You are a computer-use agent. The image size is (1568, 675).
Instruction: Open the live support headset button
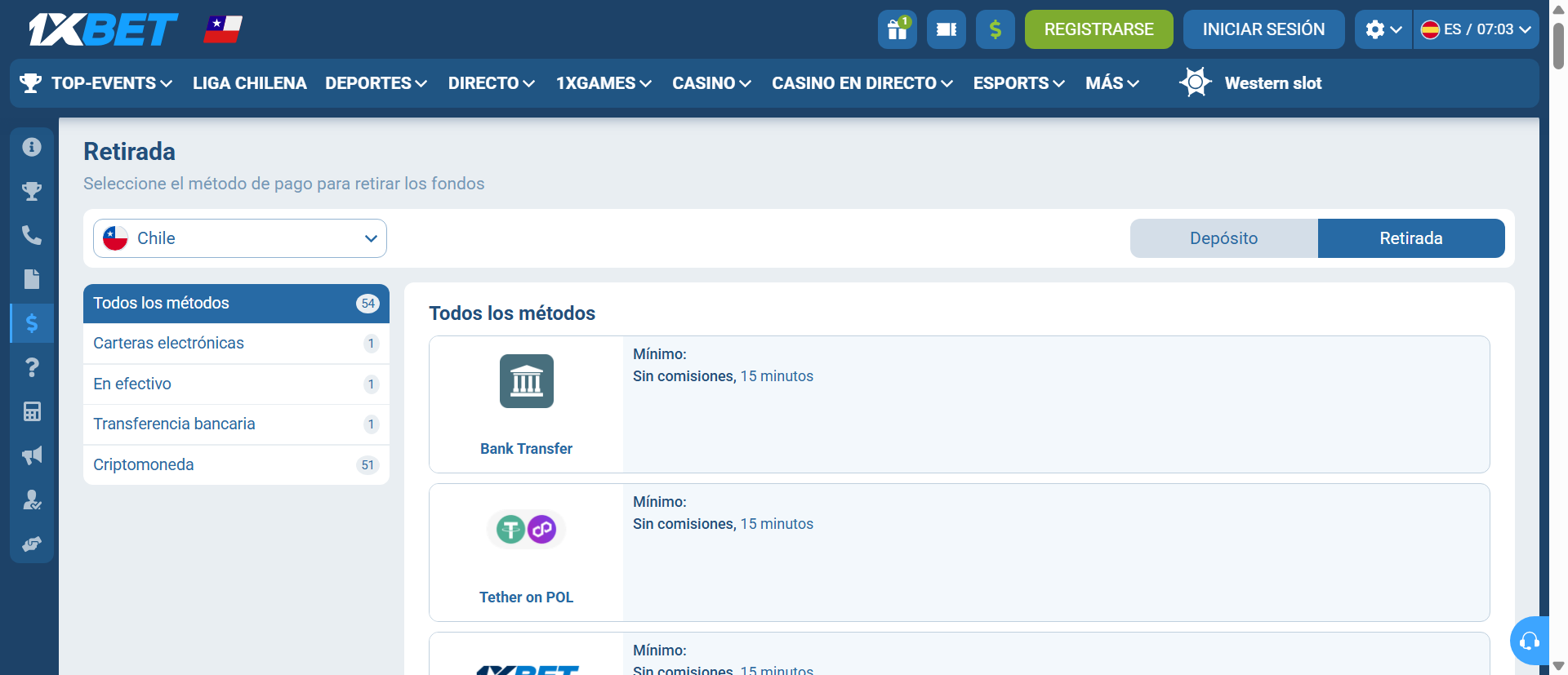tap(1530, 641)
